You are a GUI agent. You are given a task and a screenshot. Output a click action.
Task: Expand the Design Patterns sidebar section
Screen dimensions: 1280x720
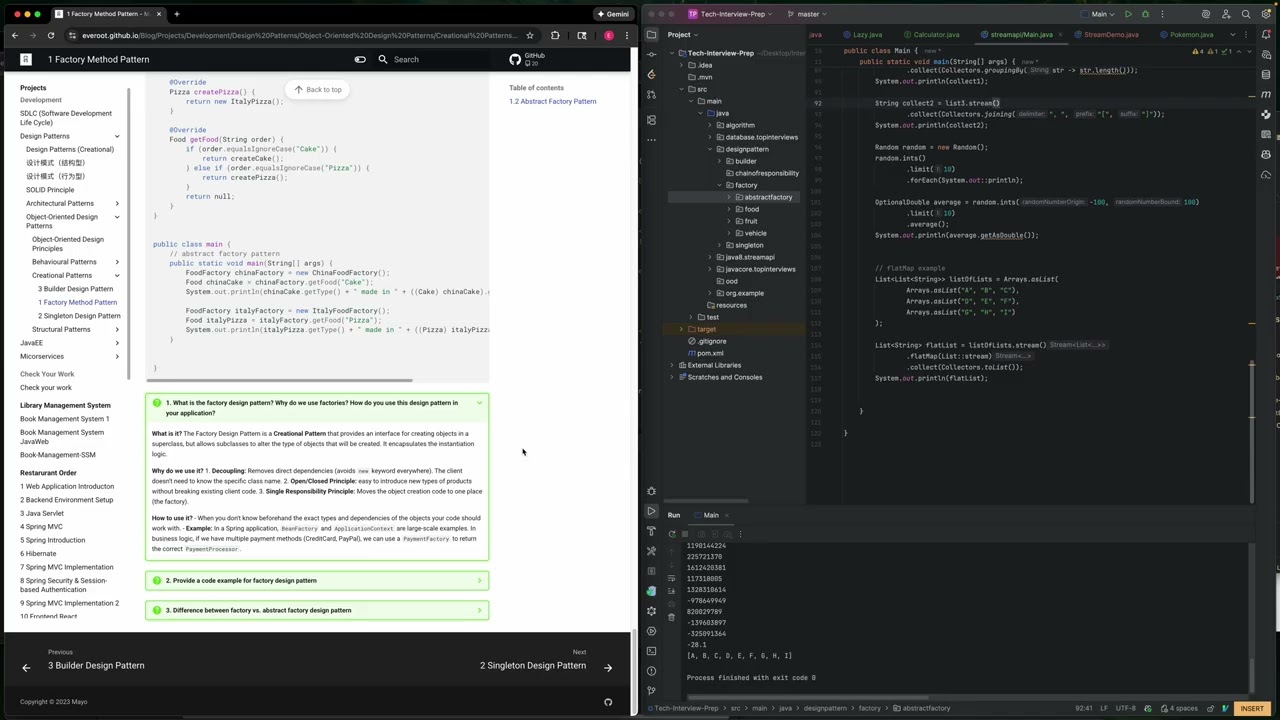117,136
